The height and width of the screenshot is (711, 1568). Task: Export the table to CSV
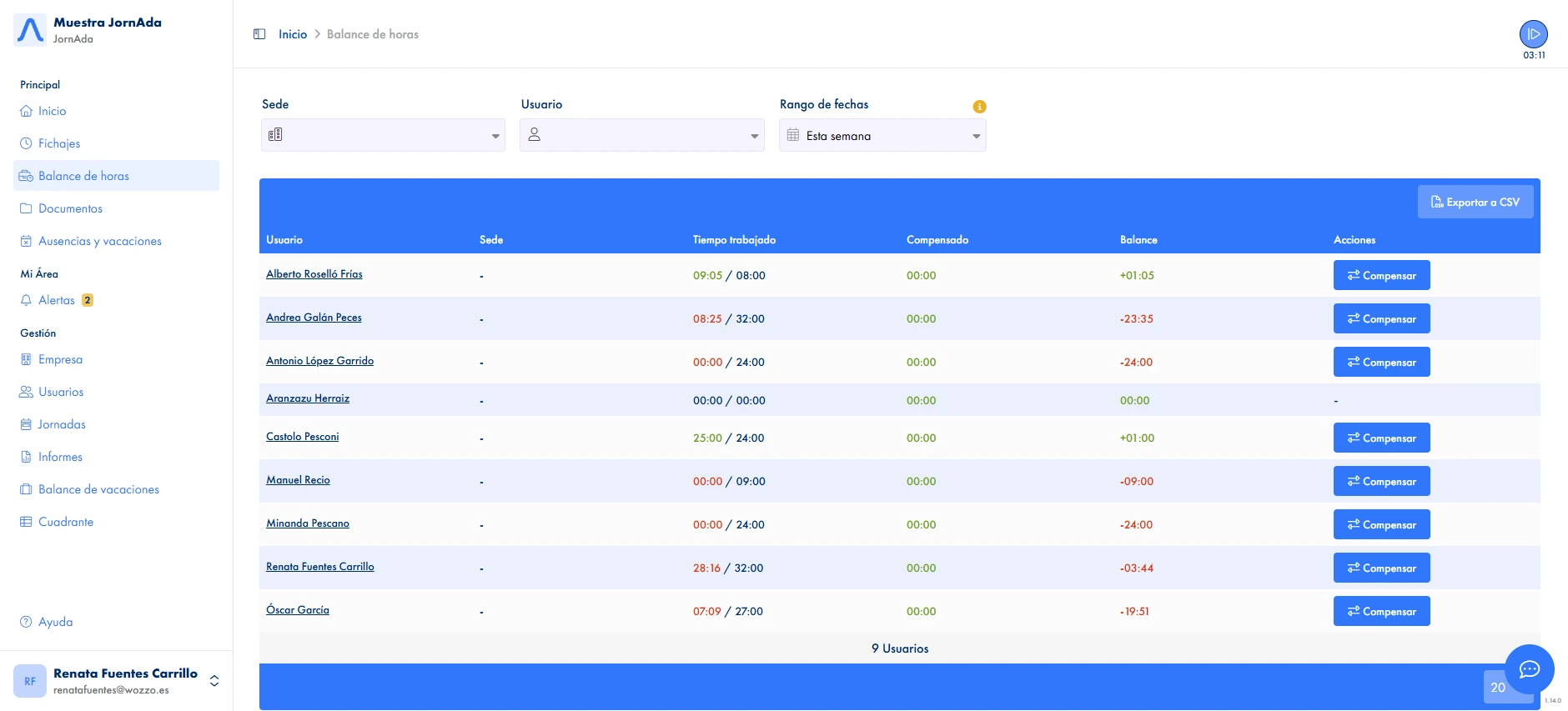point(1475,202)
